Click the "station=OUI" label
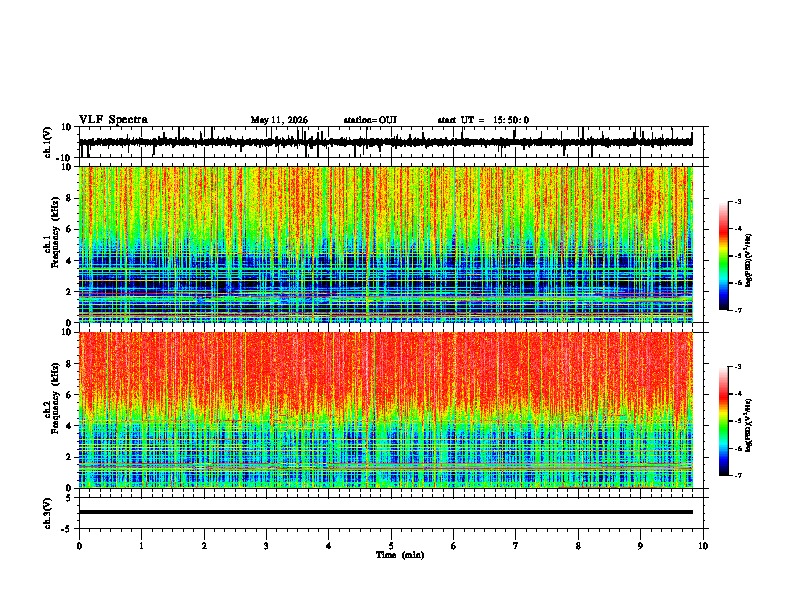The height and width of the screenshot is (612, 792). (370, 120)
